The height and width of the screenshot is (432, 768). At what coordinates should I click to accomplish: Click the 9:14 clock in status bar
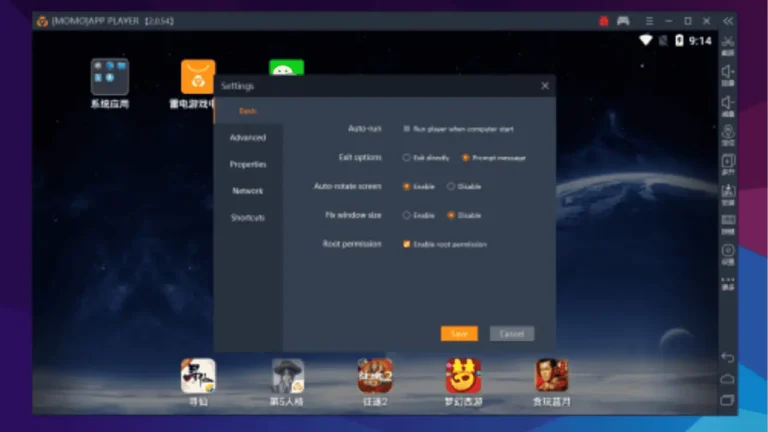click(700, 41)
